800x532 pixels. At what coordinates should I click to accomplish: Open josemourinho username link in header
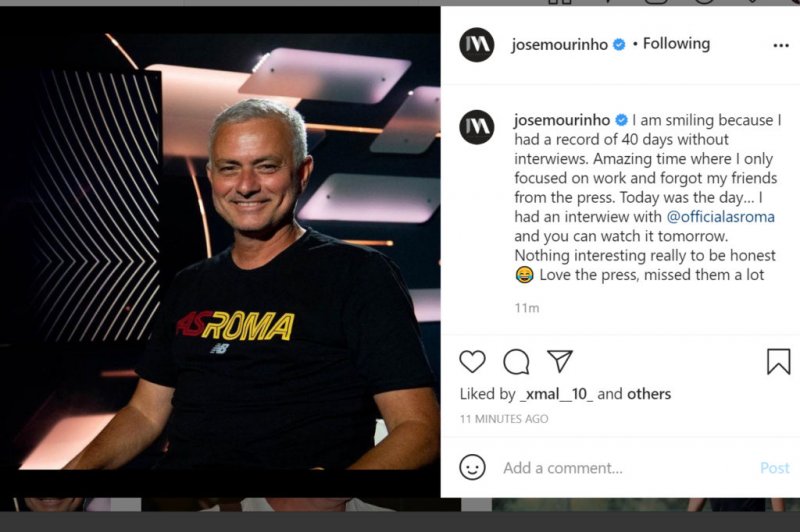click(559, 45)
